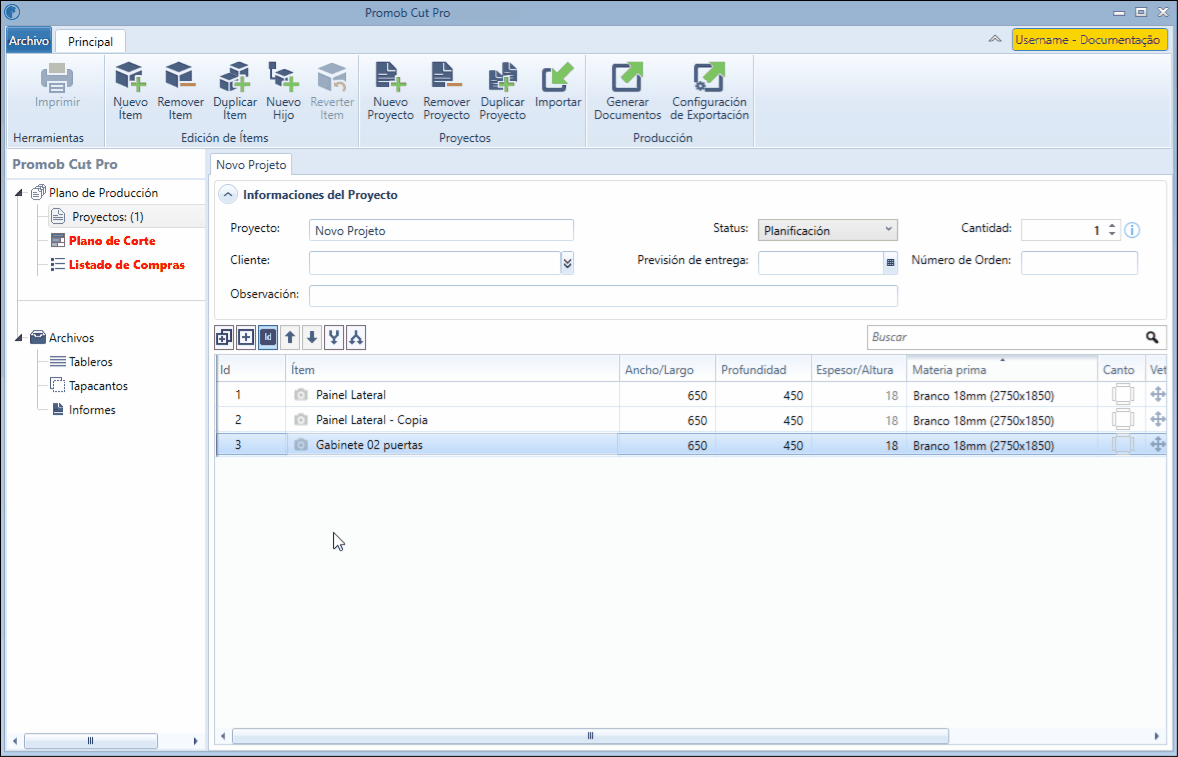Collapse the Plano de Producción tree node
Viewport: 1178px width, 757px height.
click(x=19, y=193)
